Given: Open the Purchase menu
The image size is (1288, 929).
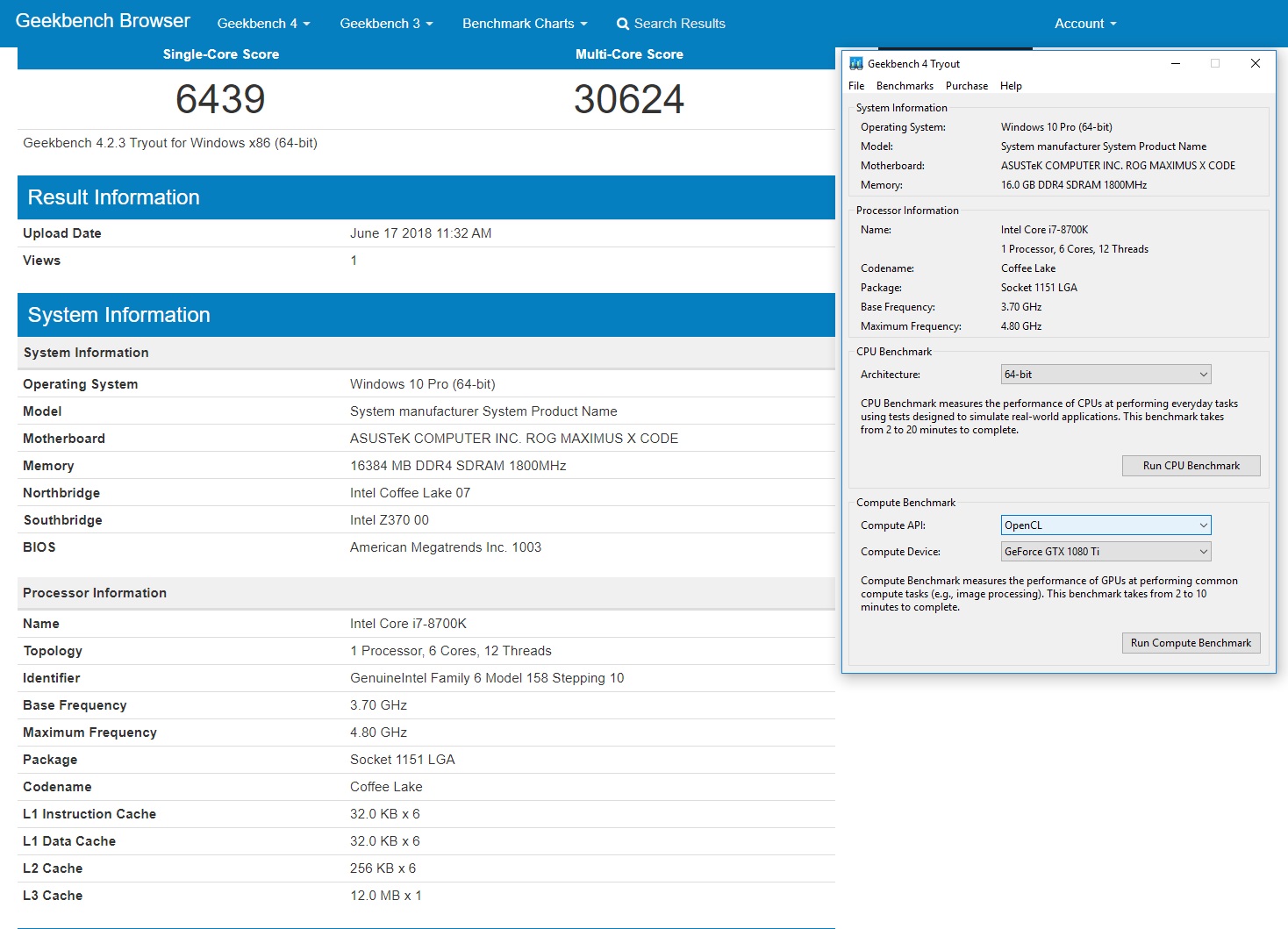Looking at the screenshot, I should 967,86.
